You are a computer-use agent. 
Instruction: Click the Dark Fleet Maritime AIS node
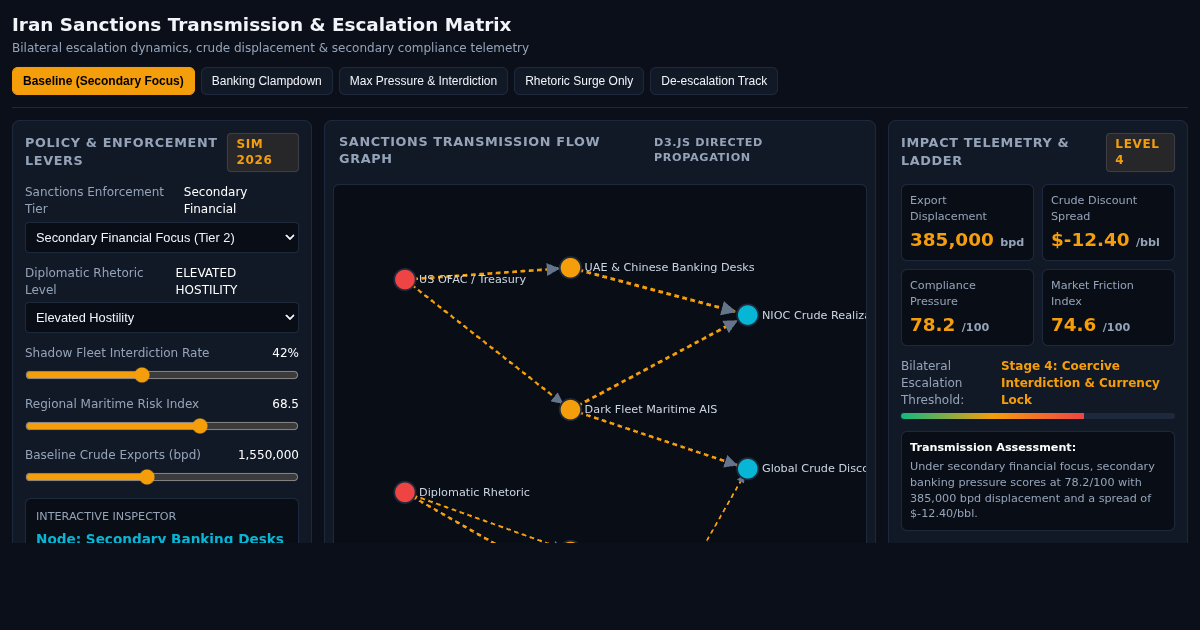pos(570,409)
